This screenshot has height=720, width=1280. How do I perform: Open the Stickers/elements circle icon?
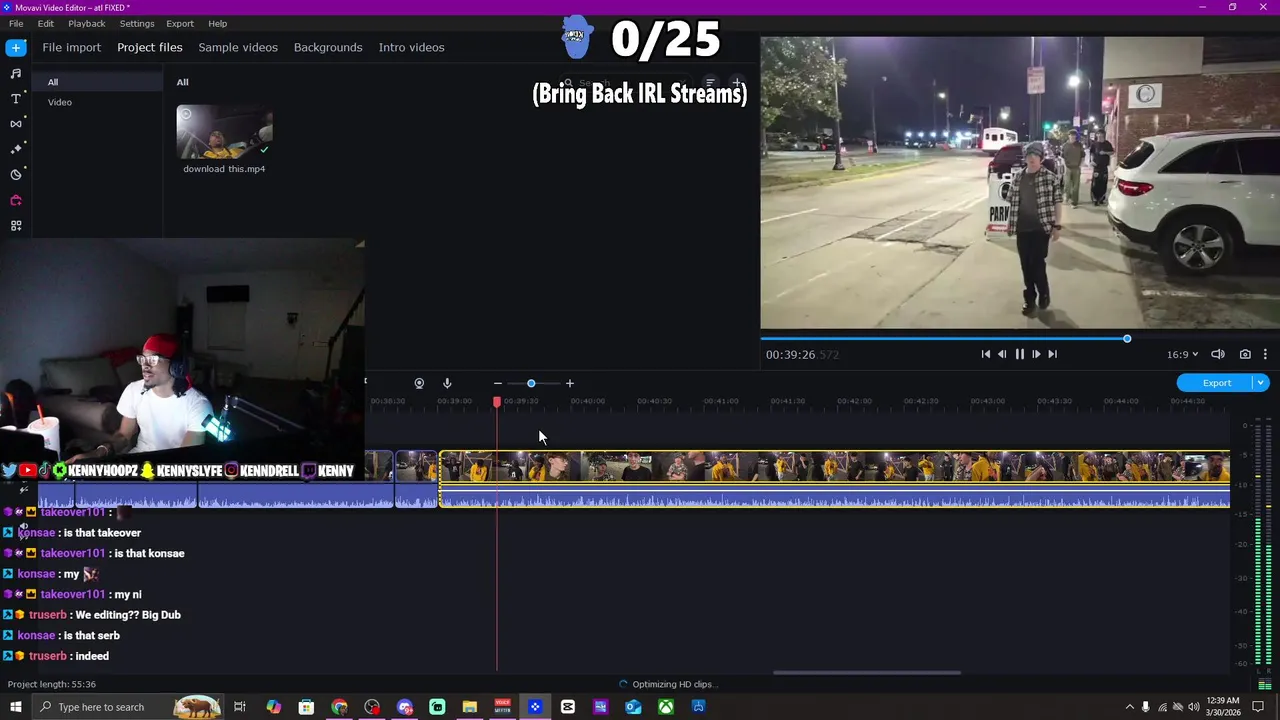click(16, 175)
